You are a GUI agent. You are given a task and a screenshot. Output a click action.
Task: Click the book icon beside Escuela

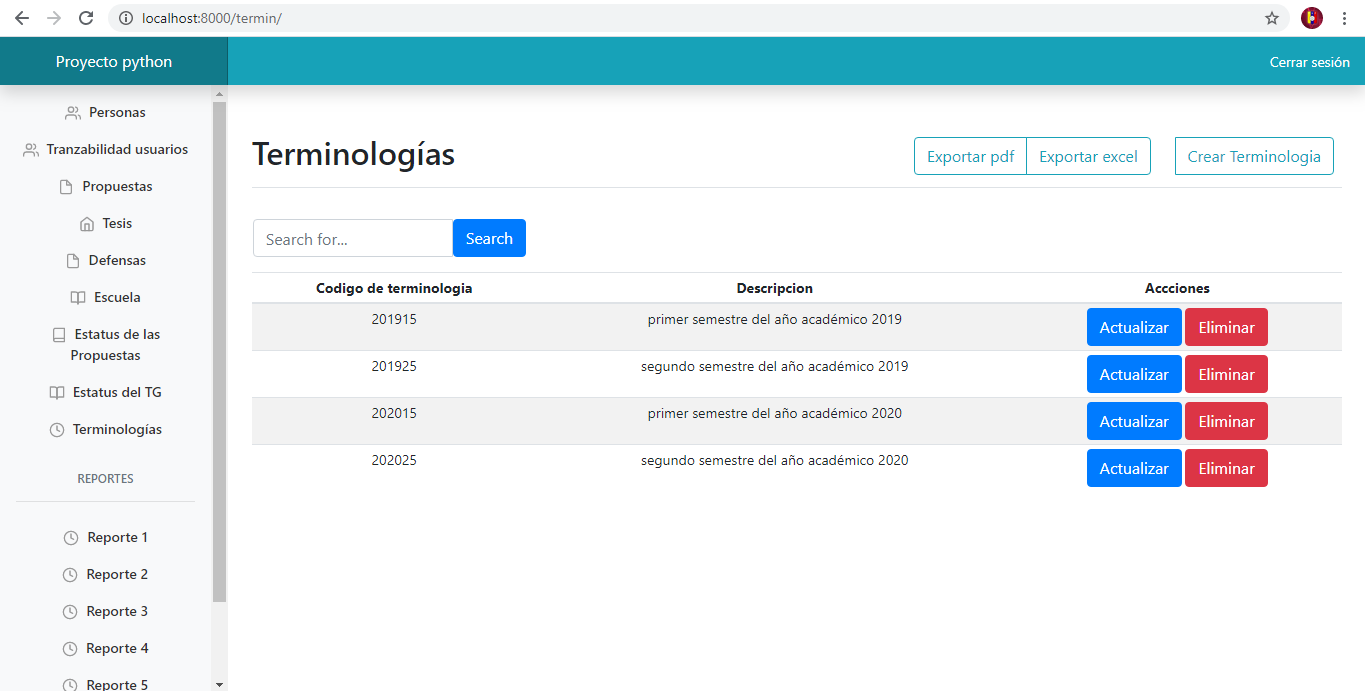78,298
